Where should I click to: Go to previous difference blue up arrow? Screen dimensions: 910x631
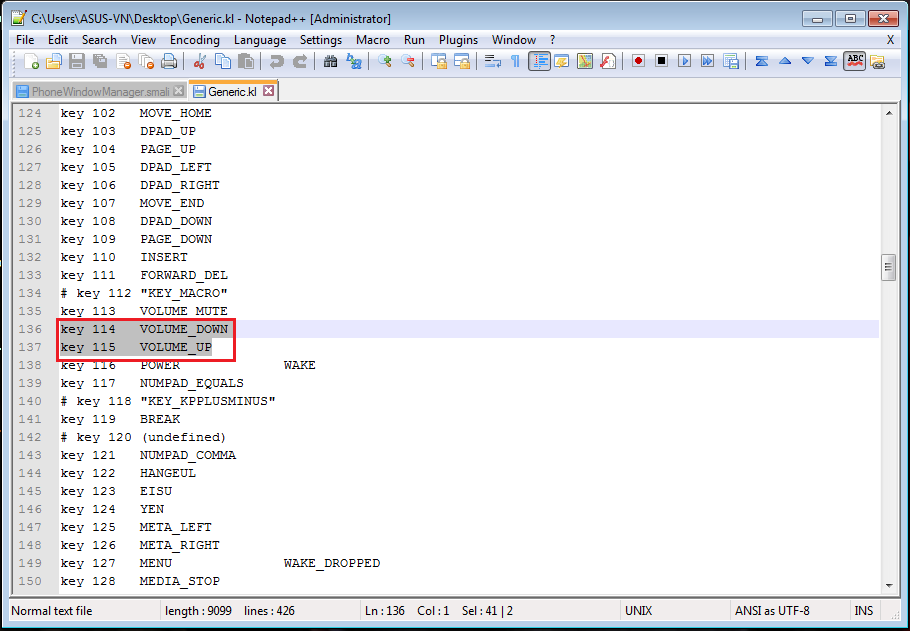pyautogui.click(x=785, y=61)
